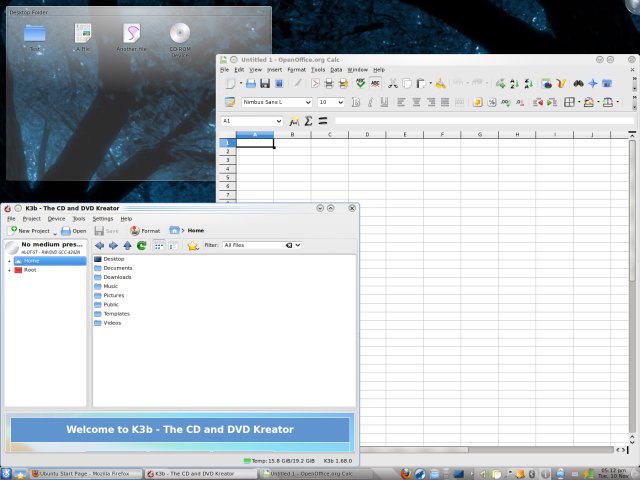The height and width of the screenshot is (480, 640).
Task: Align cell text right in Calc
Action: (431, 102)
